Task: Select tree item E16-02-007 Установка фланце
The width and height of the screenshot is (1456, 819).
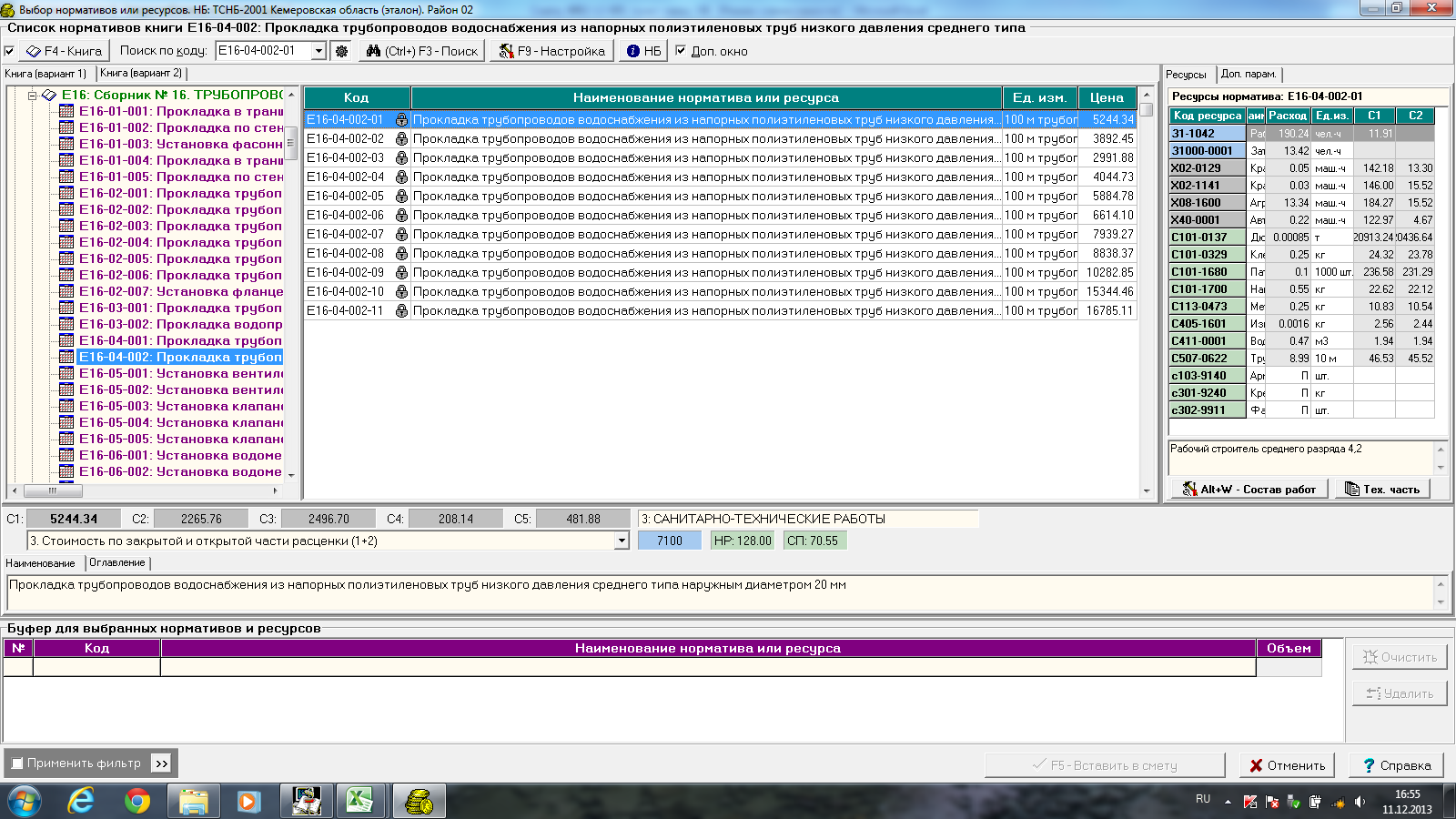Action: (181, 291)
